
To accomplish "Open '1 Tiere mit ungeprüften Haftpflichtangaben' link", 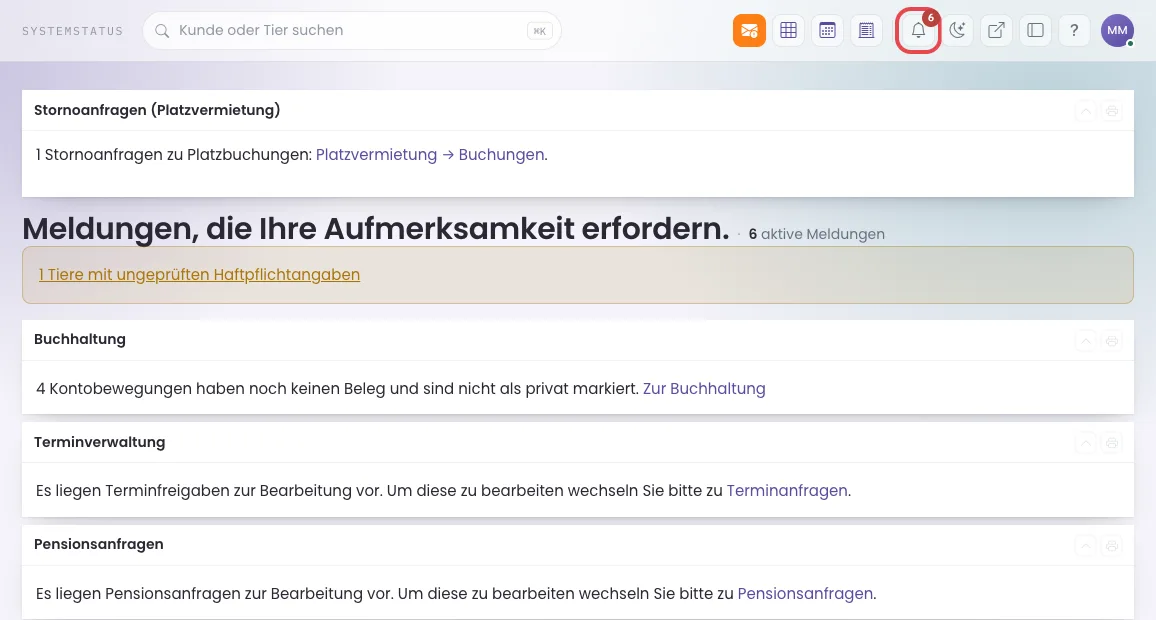I will 199,275.
